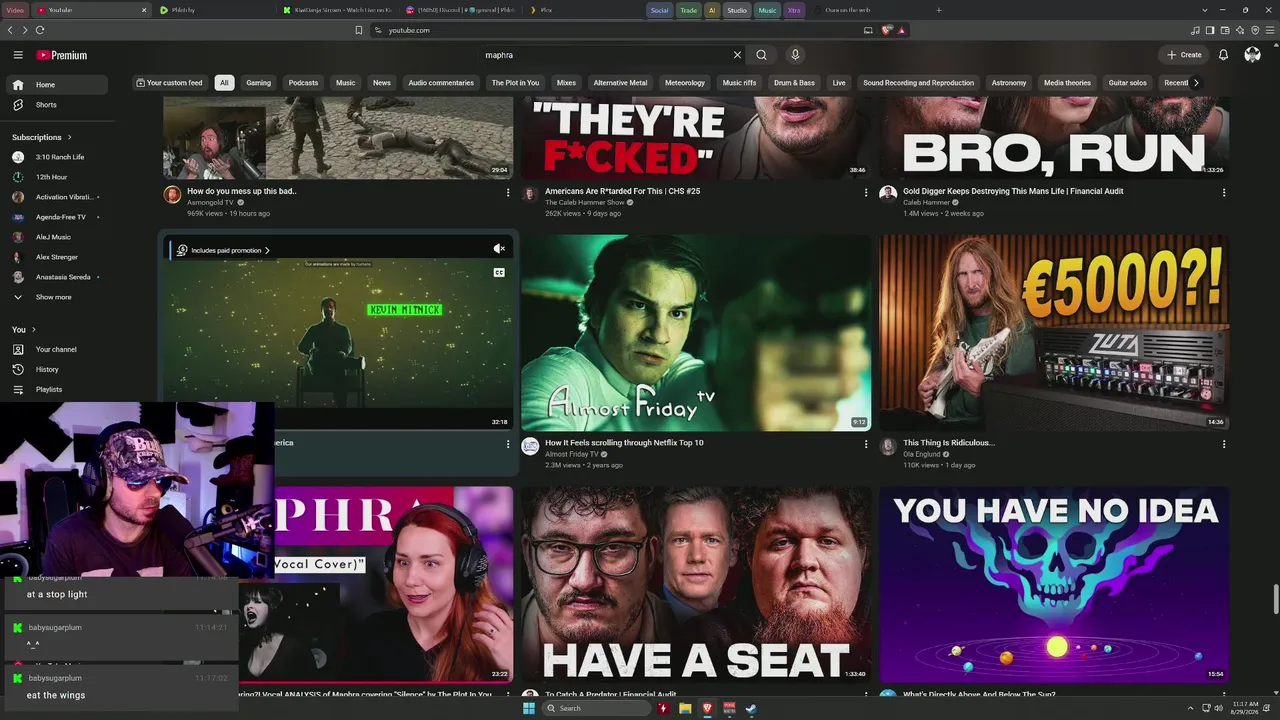Viewport: 1280px width, 720px height.
Task: Click the Windows taskbar Search box
Action: (x=595, y=708)
